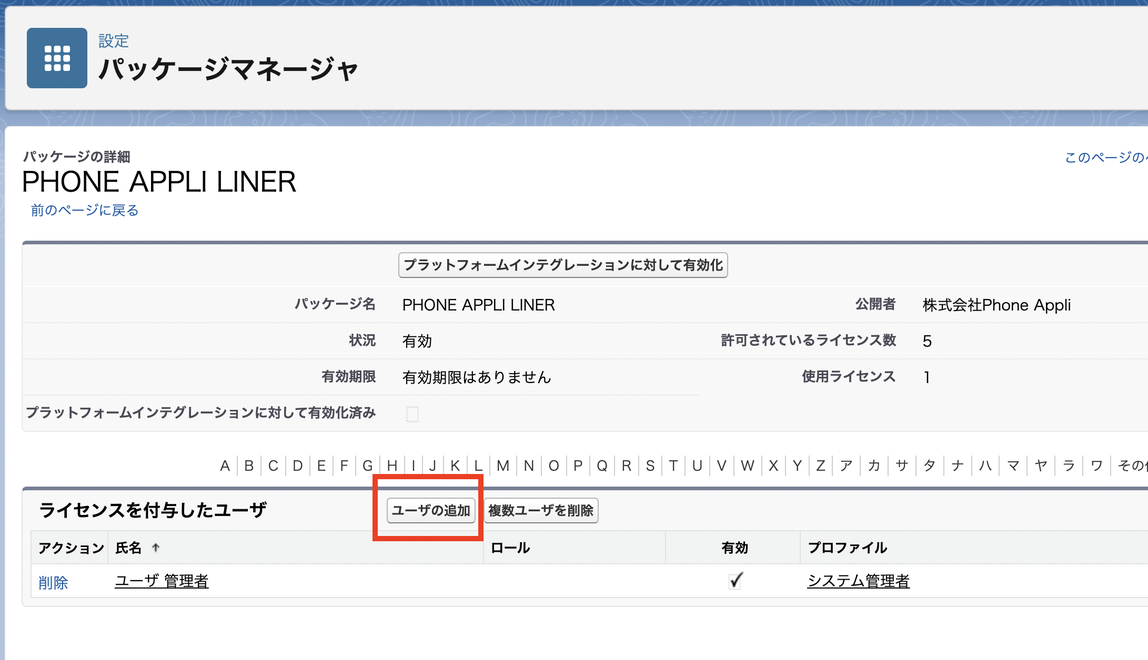Filter users by letter F
The height and width of the screenshot is (660, 1148).
(x=343, y=466)
